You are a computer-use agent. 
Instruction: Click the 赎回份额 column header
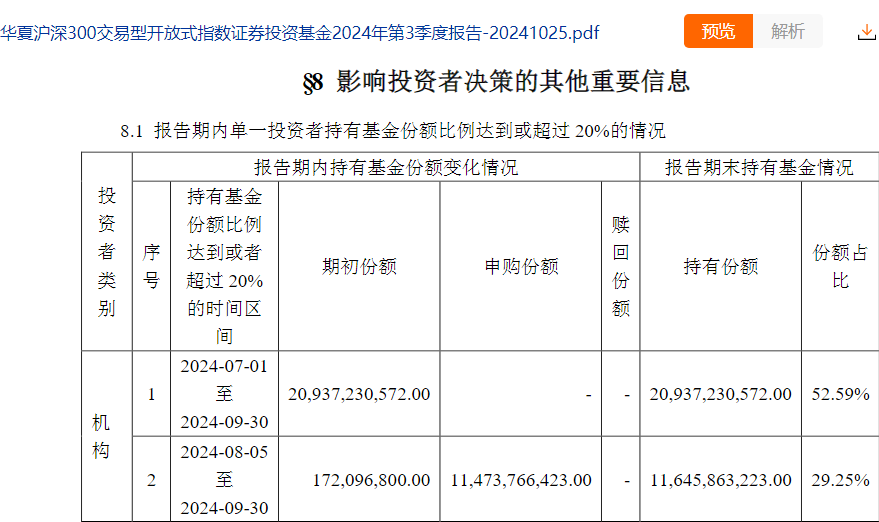pos(621,266)
